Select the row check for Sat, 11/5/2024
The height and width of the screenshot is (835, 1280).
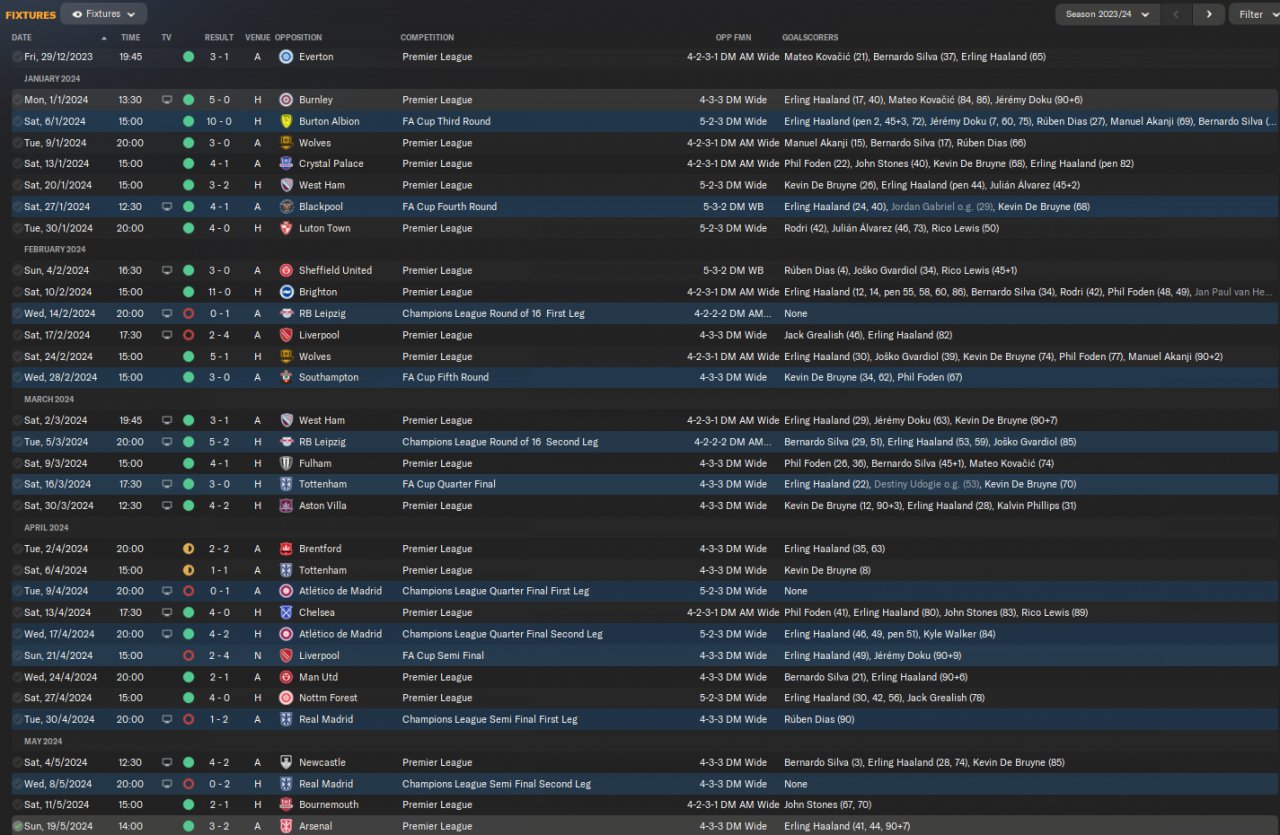[x=17, y=805]
